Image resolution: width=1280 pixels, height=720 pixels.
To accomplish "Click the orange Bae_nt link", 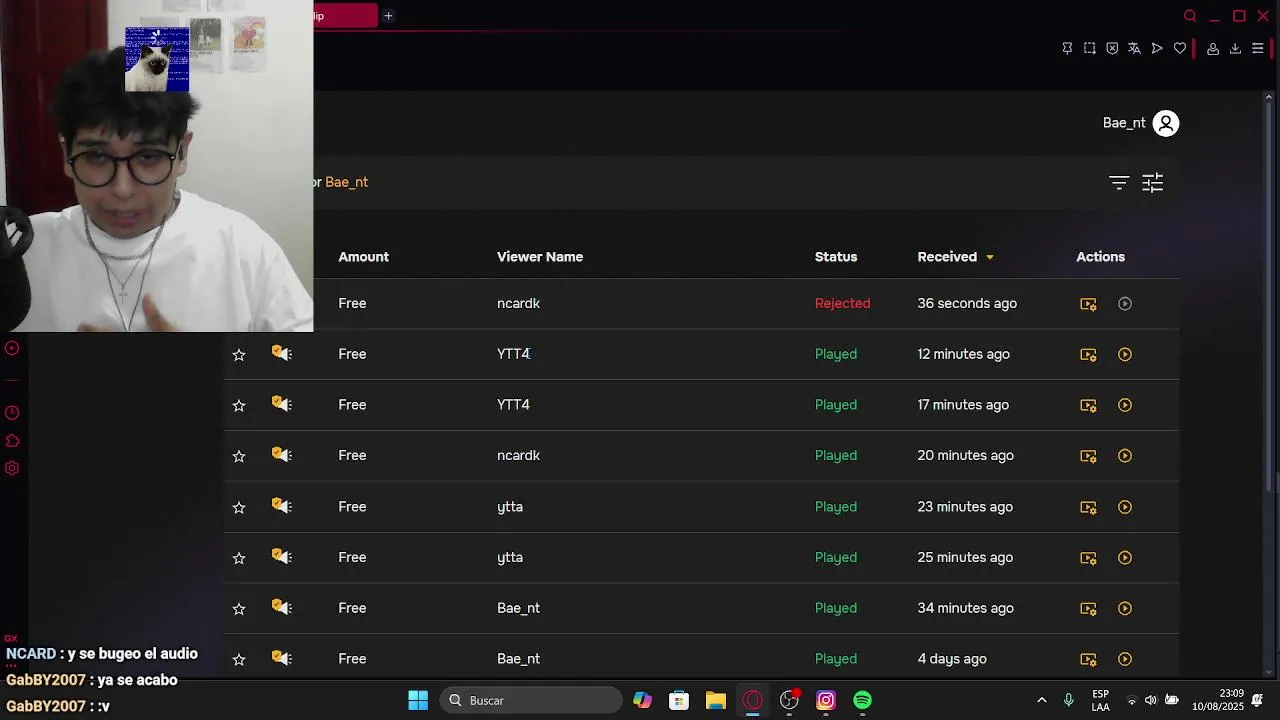I will (x=346, y=182).
